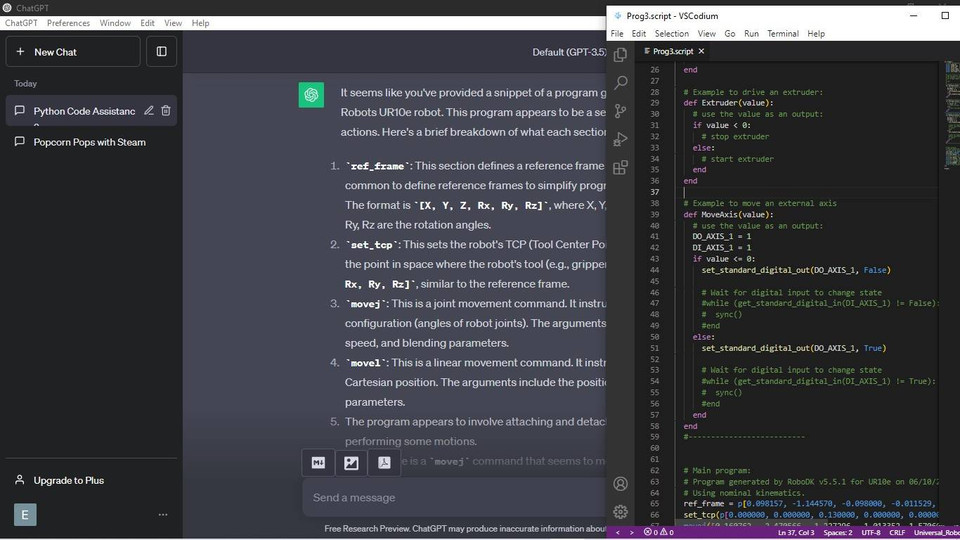
Task: Start a New Chat
Action: tap(72, 51)
